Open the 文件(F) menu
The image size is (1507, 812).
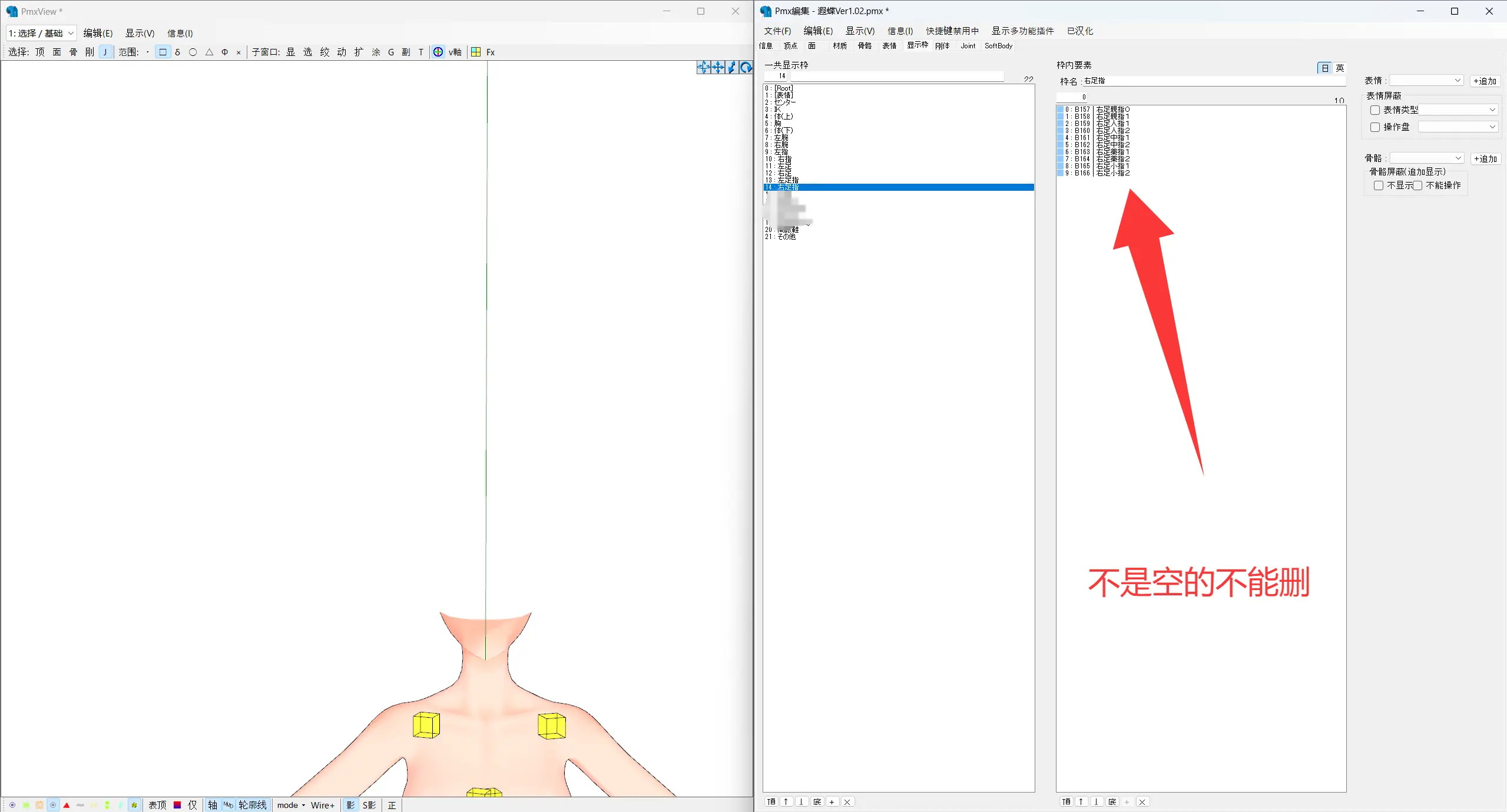[777, 31]
